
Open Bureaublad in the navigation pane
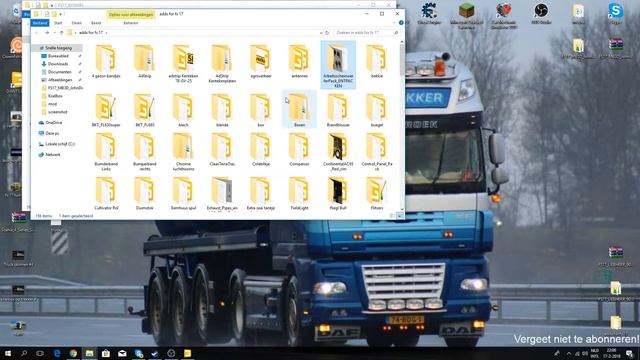pyautogui.click(x=58, y=56)
